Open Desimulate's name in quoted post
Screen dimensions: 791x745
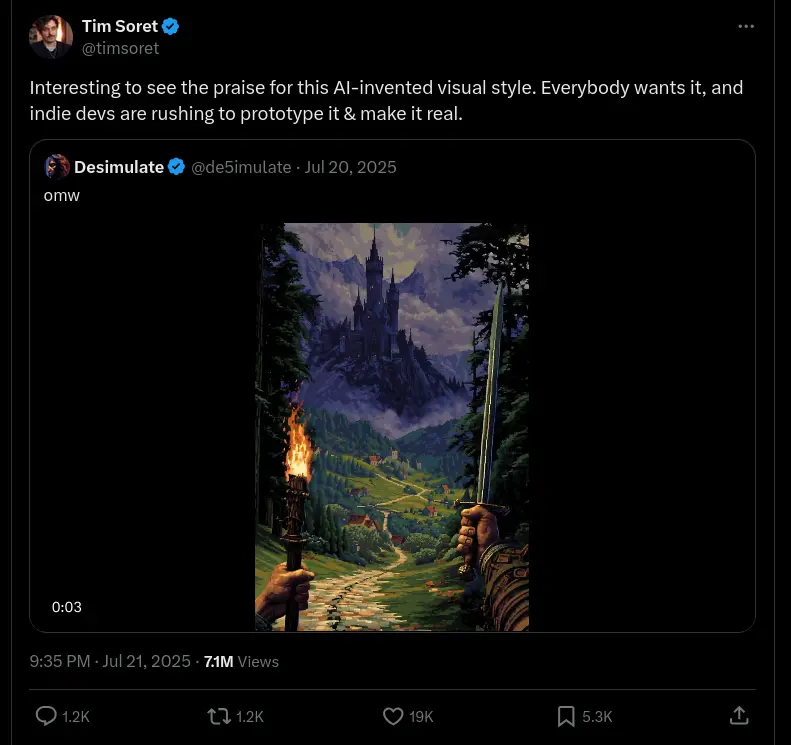[119, 167]
